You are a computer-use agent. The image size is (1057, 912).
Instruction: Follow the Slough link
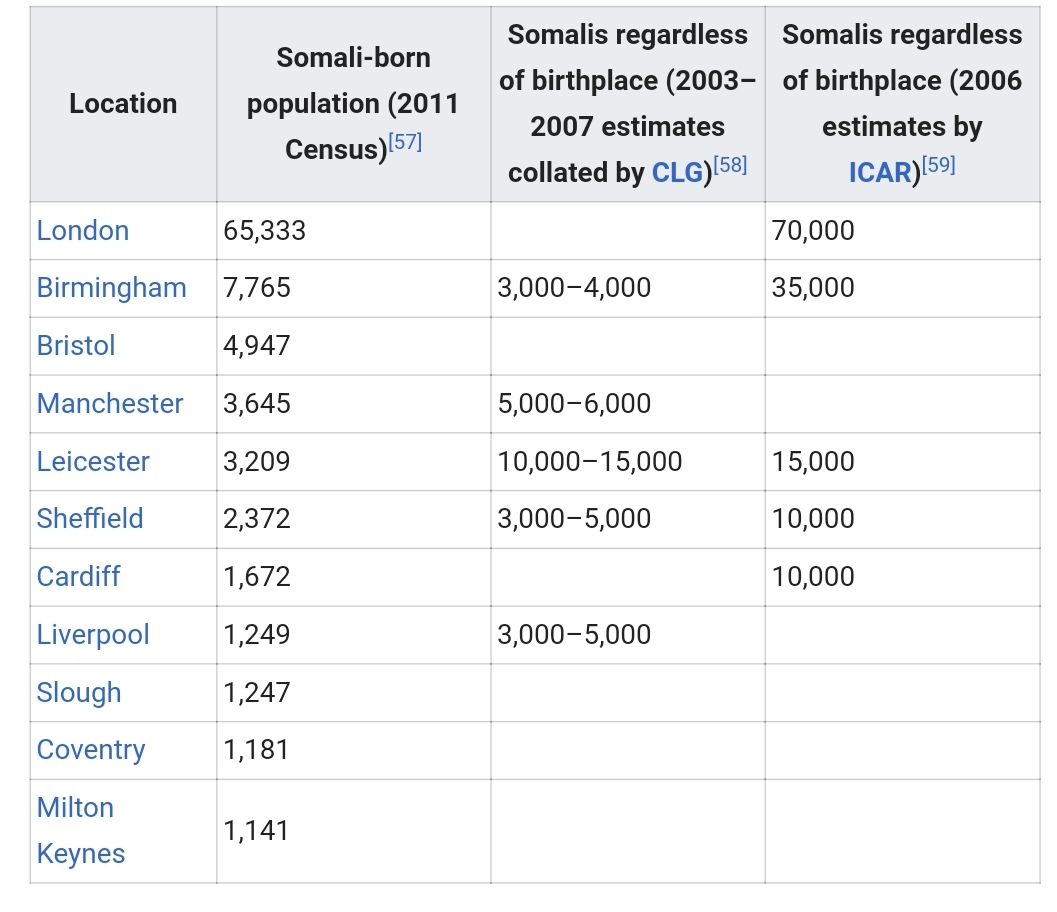tap(79, 693)
